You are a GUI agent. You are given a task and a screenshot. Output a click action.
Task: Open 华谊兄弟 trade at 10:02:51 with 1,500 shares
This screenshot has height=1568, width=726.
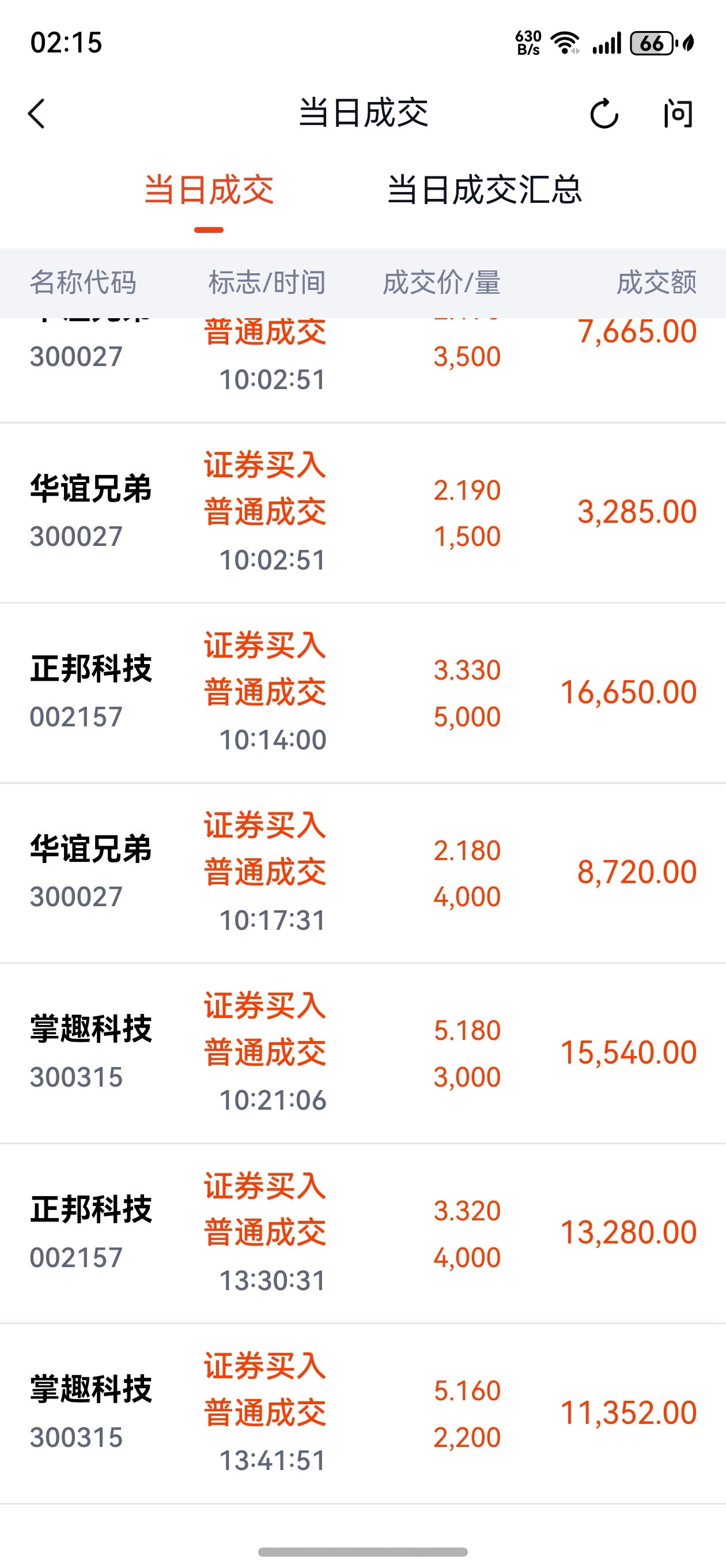tap(362, 512)
